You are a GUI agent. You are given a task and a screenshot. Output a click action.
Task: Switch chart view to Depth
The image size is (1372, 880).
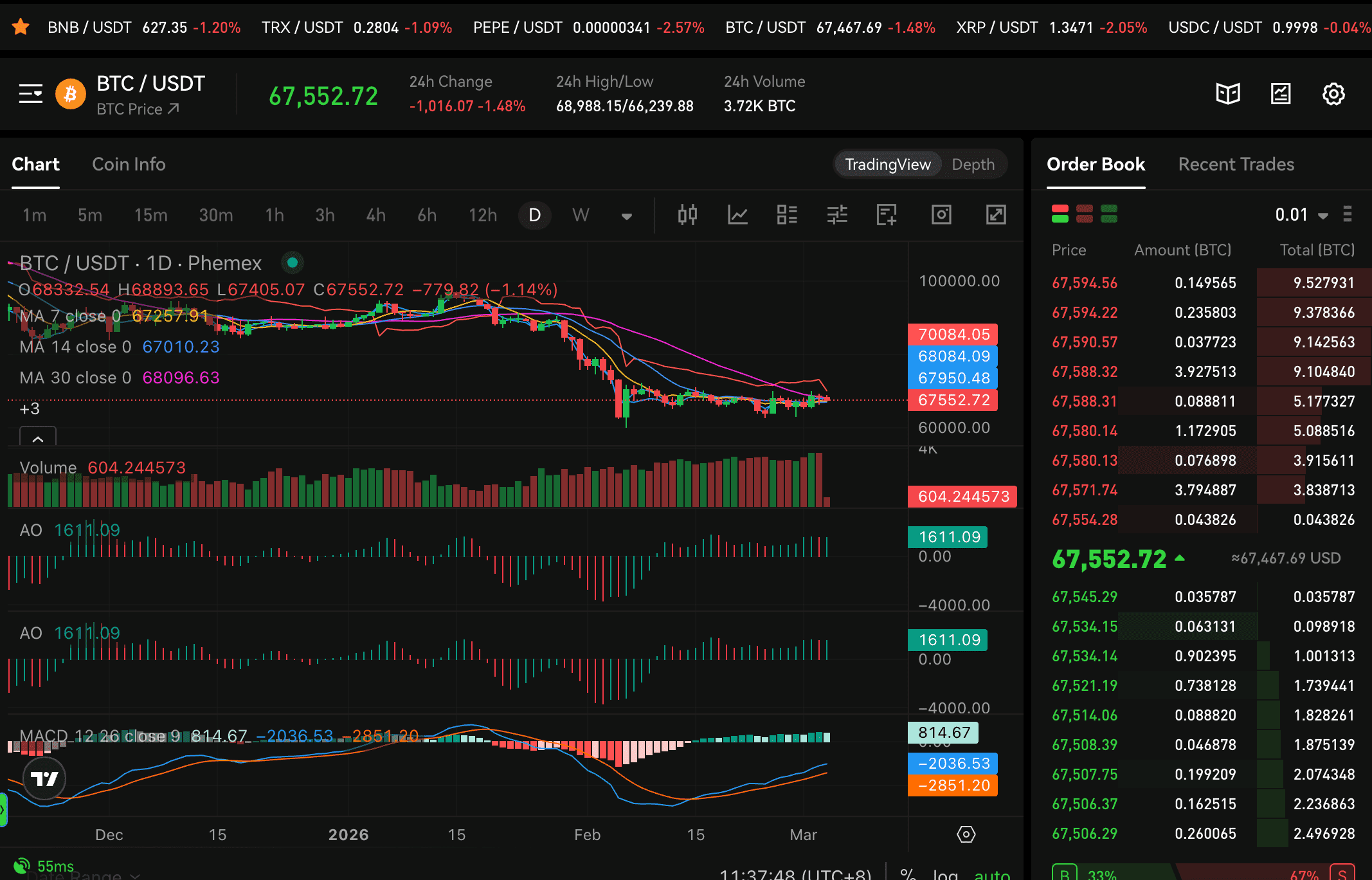coord(973,165)
